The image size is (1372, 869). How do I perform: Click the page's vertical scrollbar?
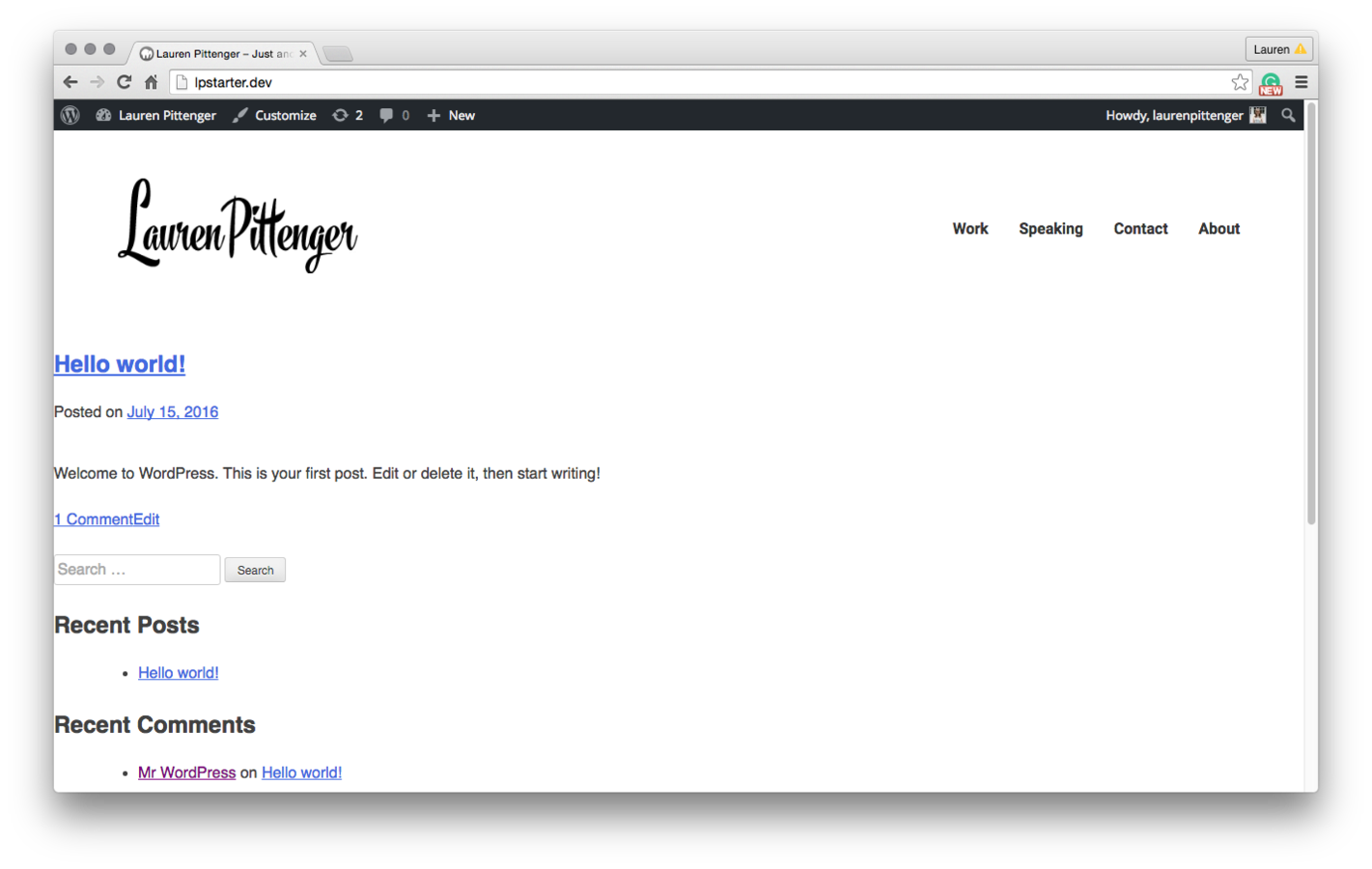[x=1311, y=314]
